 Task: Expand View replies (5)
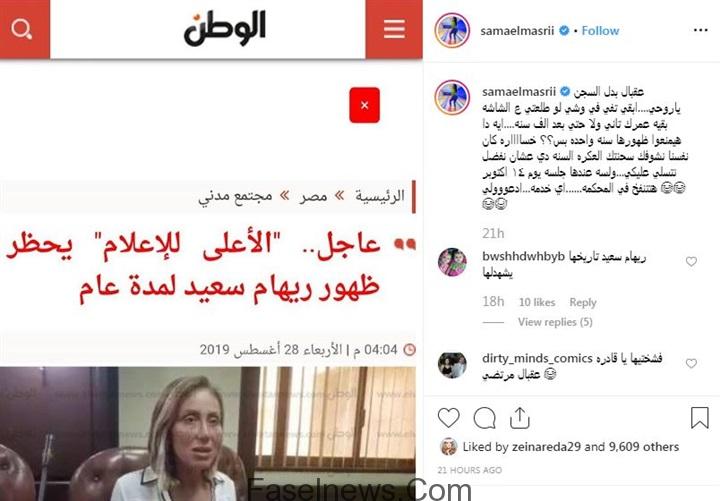555,322
